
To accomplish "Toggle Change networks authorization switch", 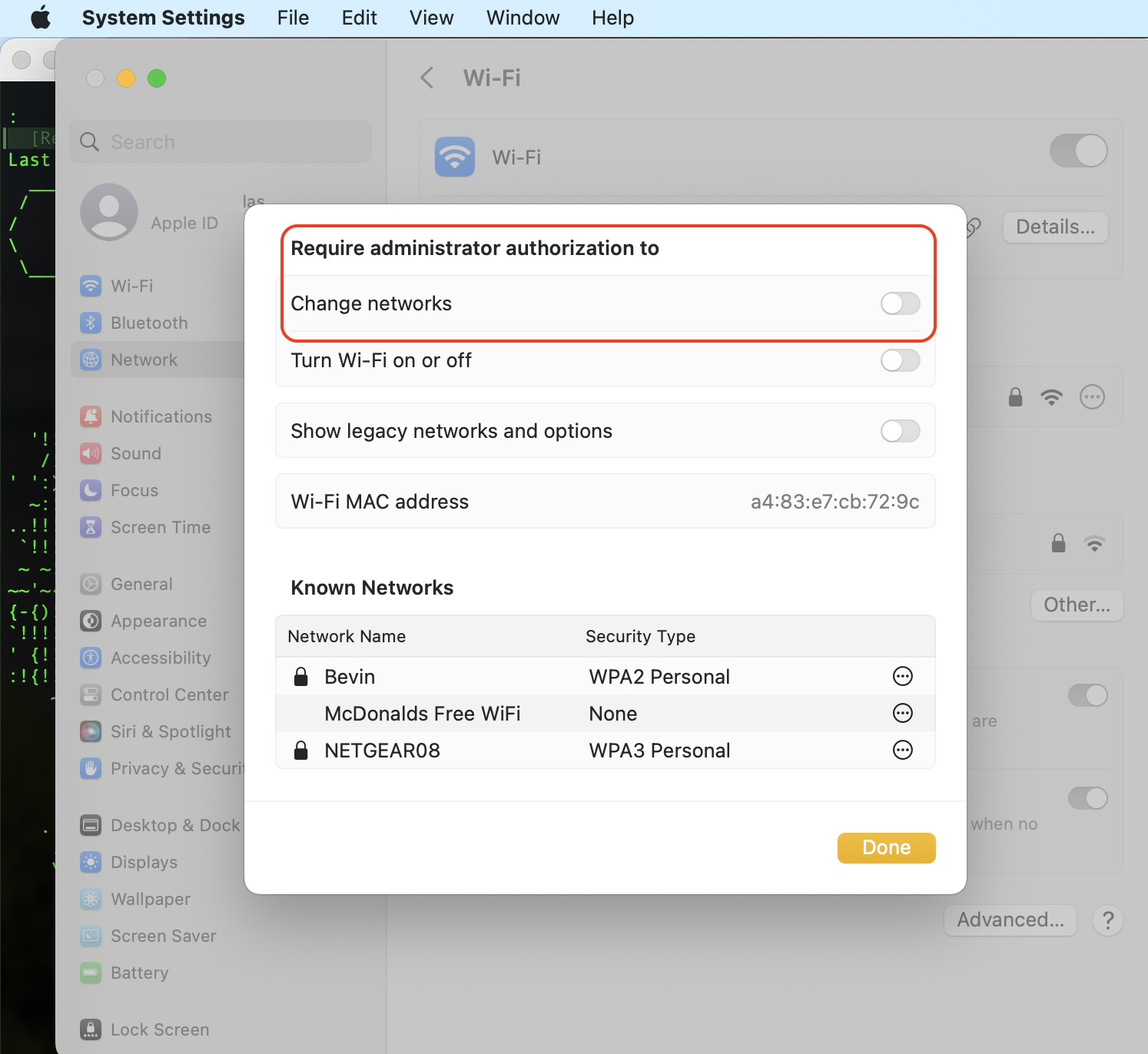I will [900, 303].
